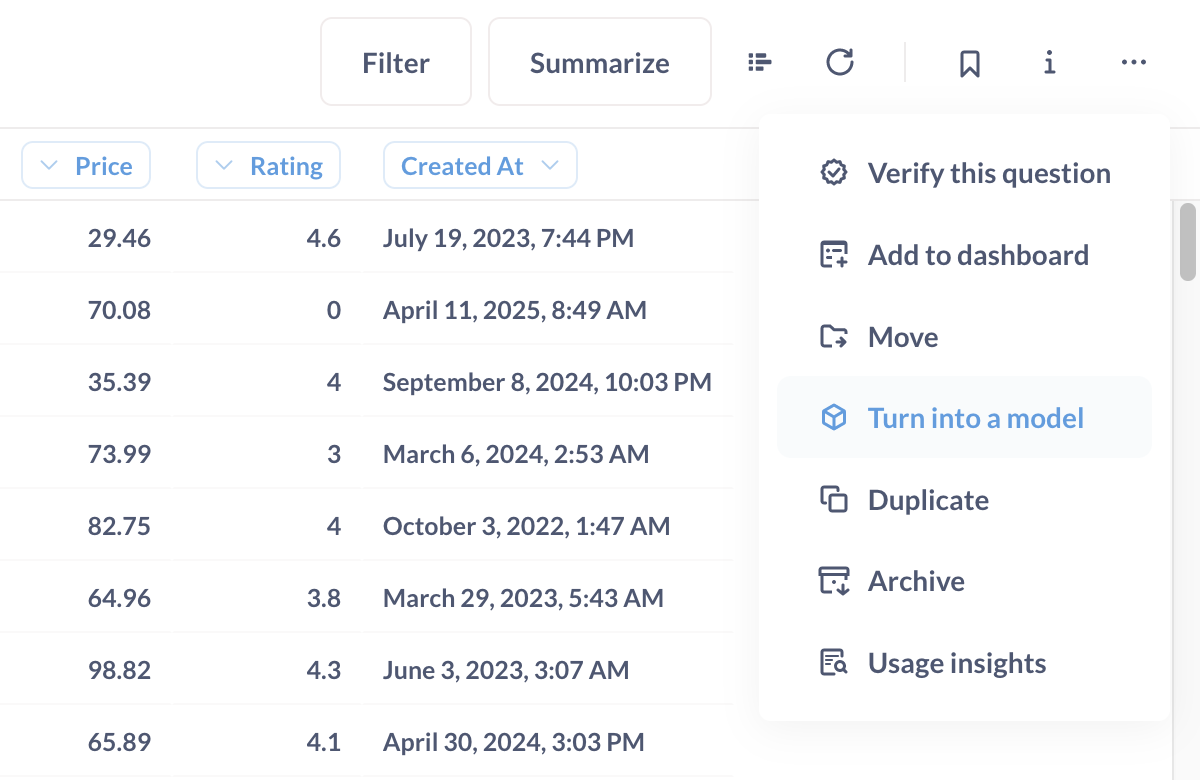Viewport: 1200px width, 780px height.
Task: Refresh the question results
Action: click(x=840, y=63)
